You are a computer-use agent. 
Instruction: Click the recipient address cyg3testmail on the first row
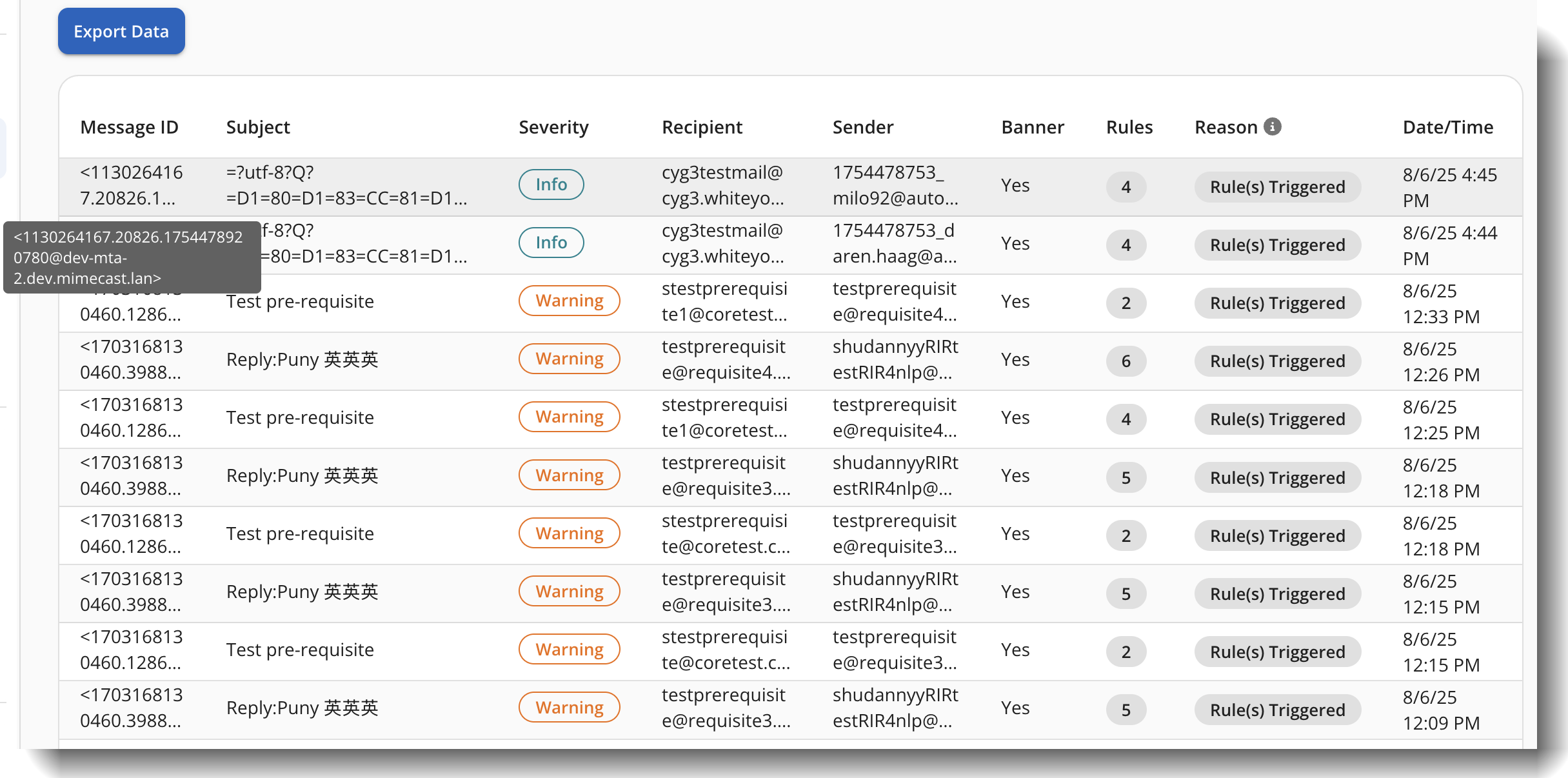coord(722,185)
